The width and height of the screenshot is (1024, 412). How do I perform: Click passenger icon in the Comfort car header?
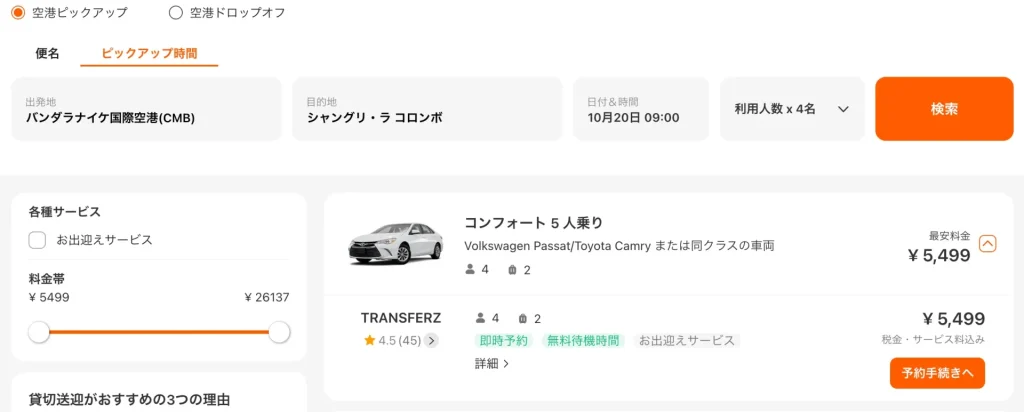click(471, 270)
